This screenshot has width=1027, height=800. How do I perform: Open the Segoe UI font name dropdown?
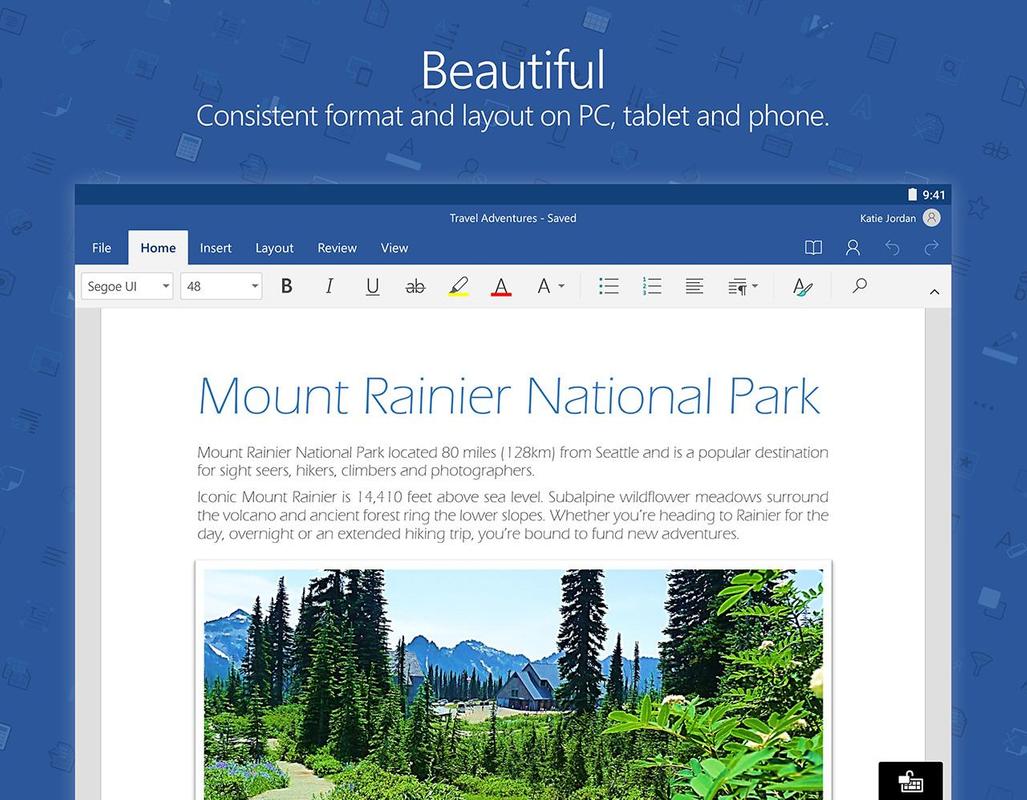127,286
